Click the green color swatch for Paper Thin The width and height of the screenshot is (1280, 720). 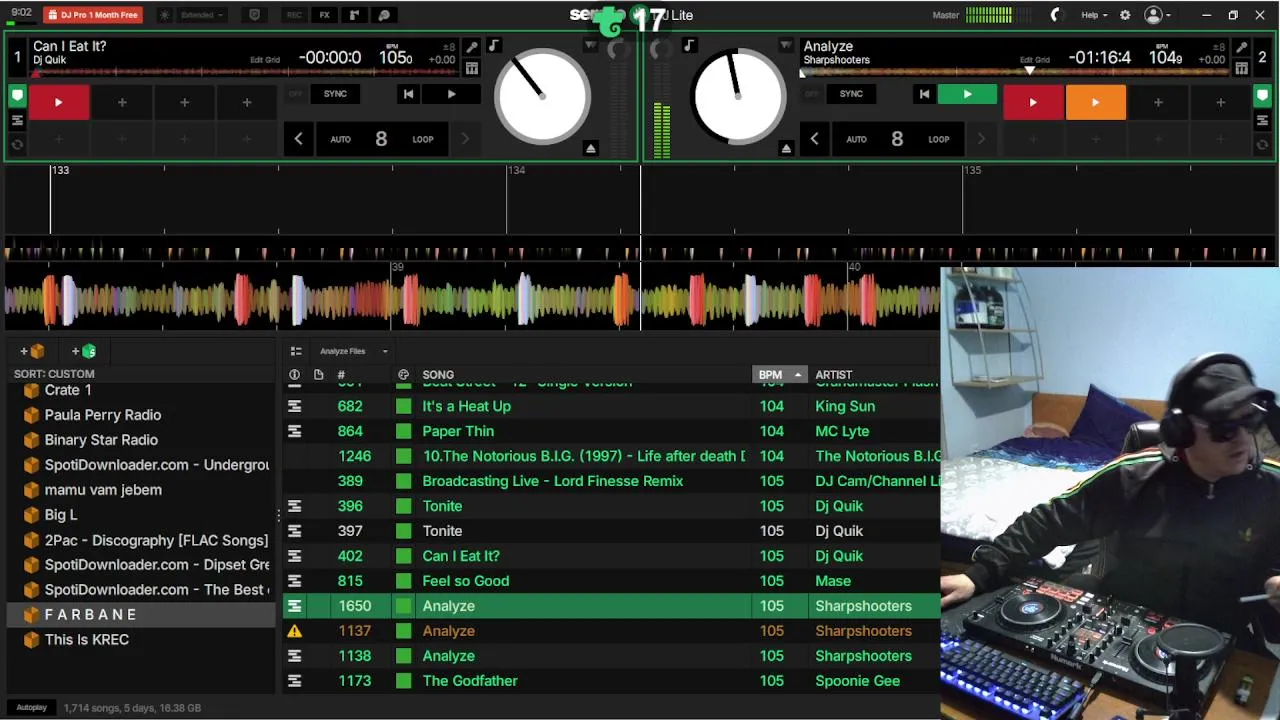pyautogui.click(x=403, y=431)
